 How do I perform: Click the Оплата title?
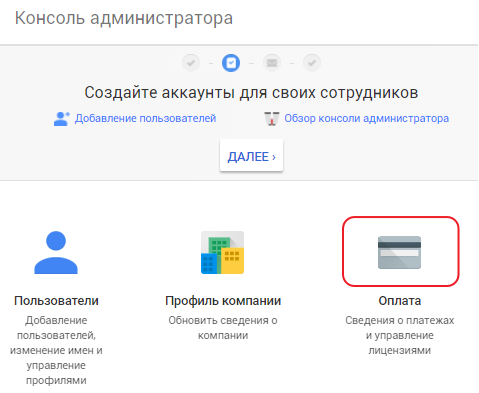399,301
